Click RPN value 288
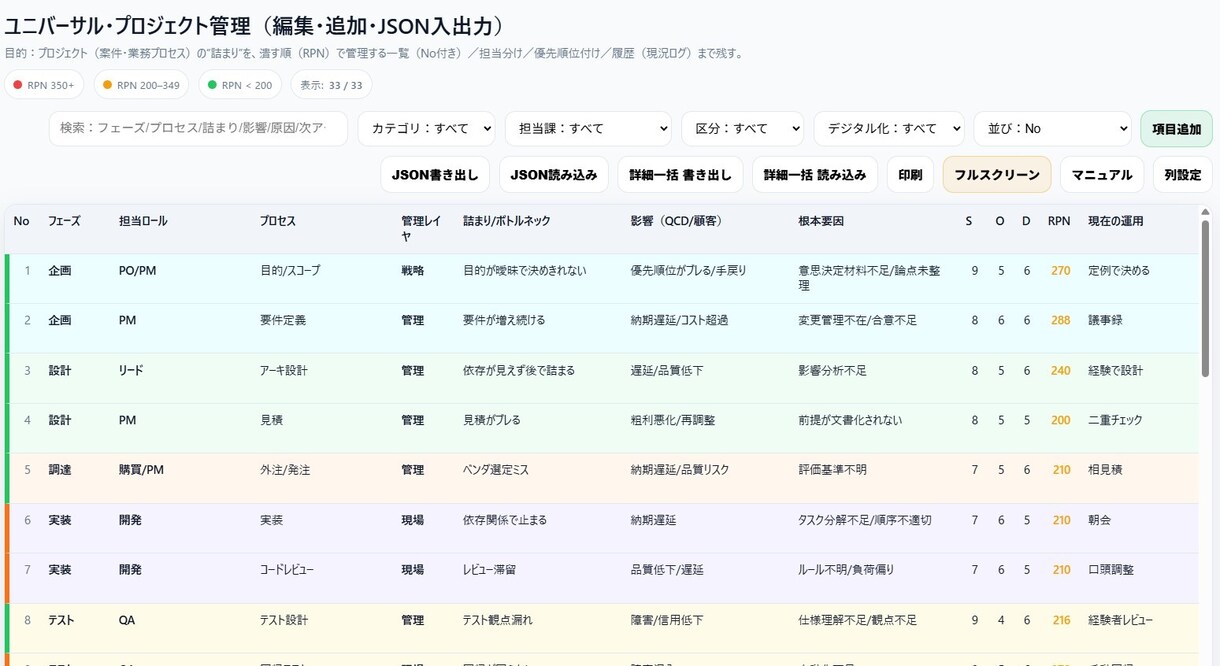 point(1061,321)
